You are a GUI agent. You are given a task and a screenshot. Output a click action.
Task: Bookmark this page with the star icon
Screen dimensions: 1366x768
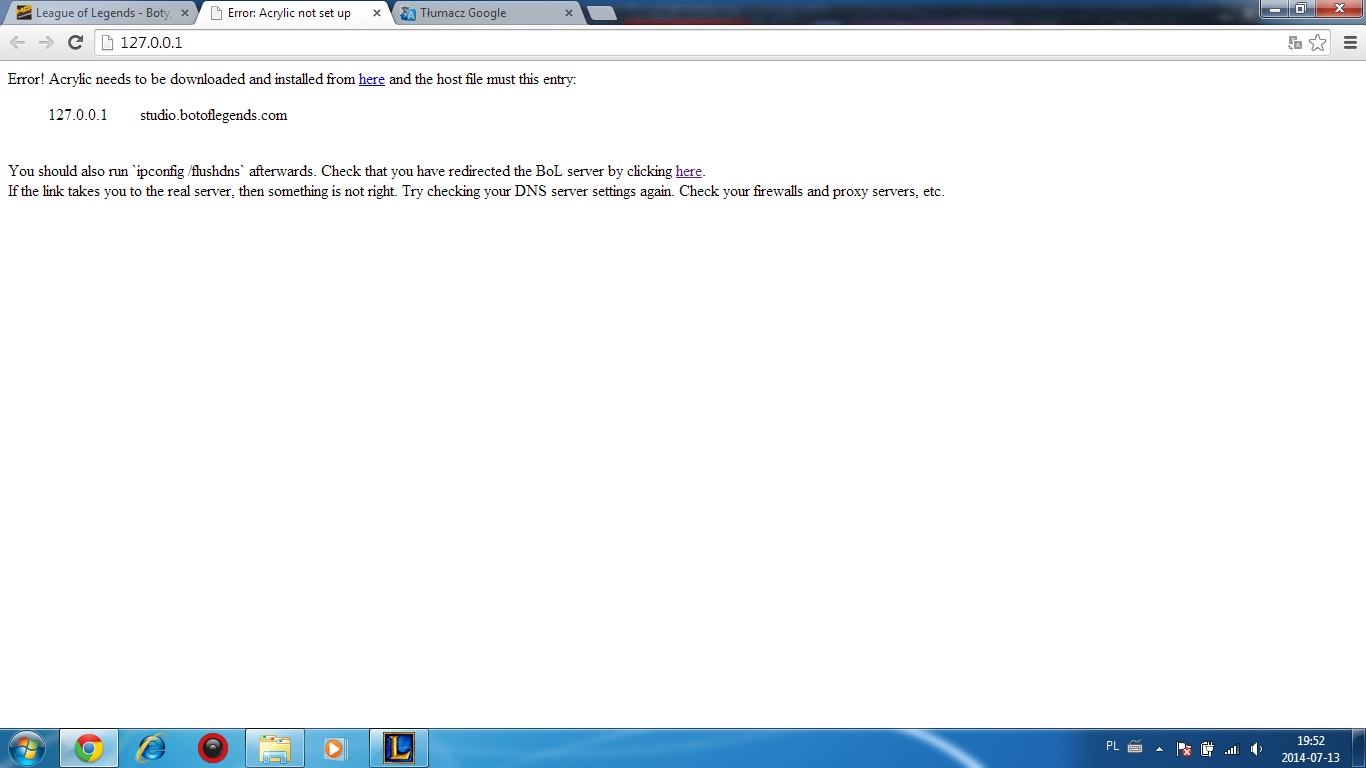[1317, 42]
